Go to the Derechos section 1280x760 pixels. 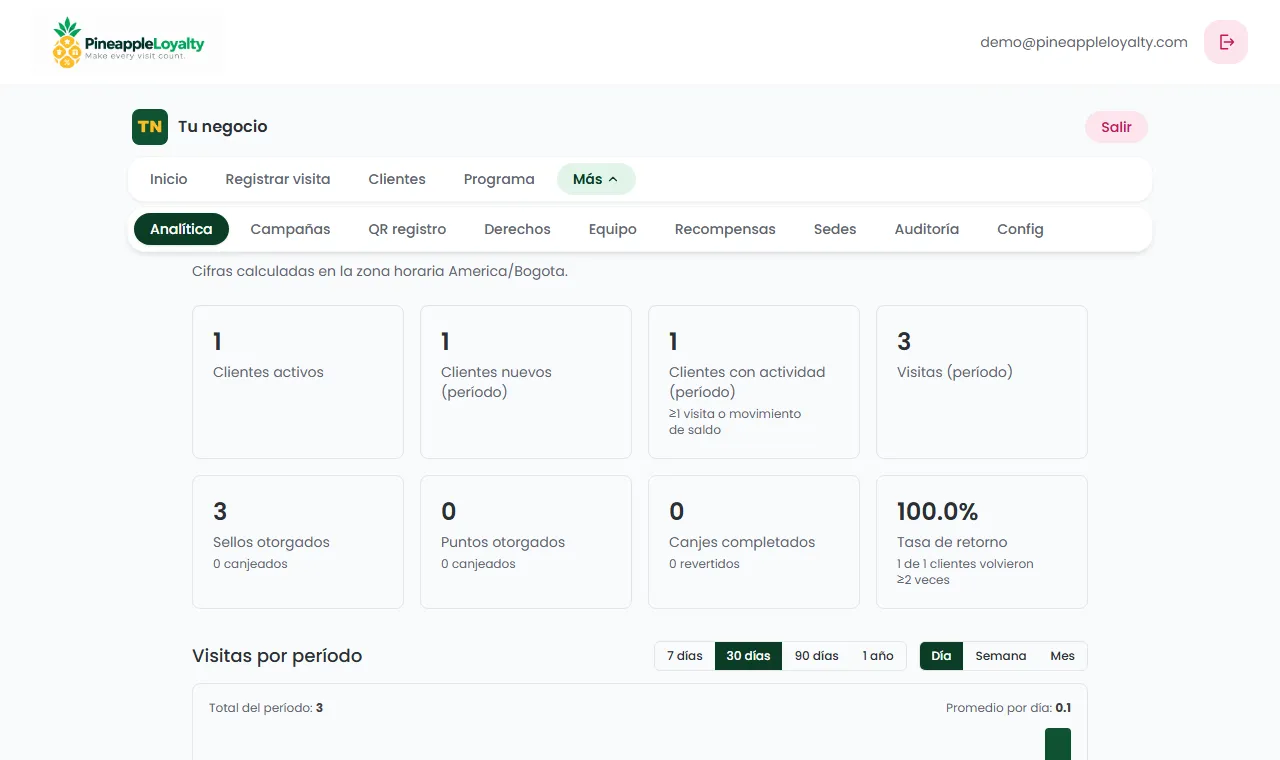click(x=517, y=229)
